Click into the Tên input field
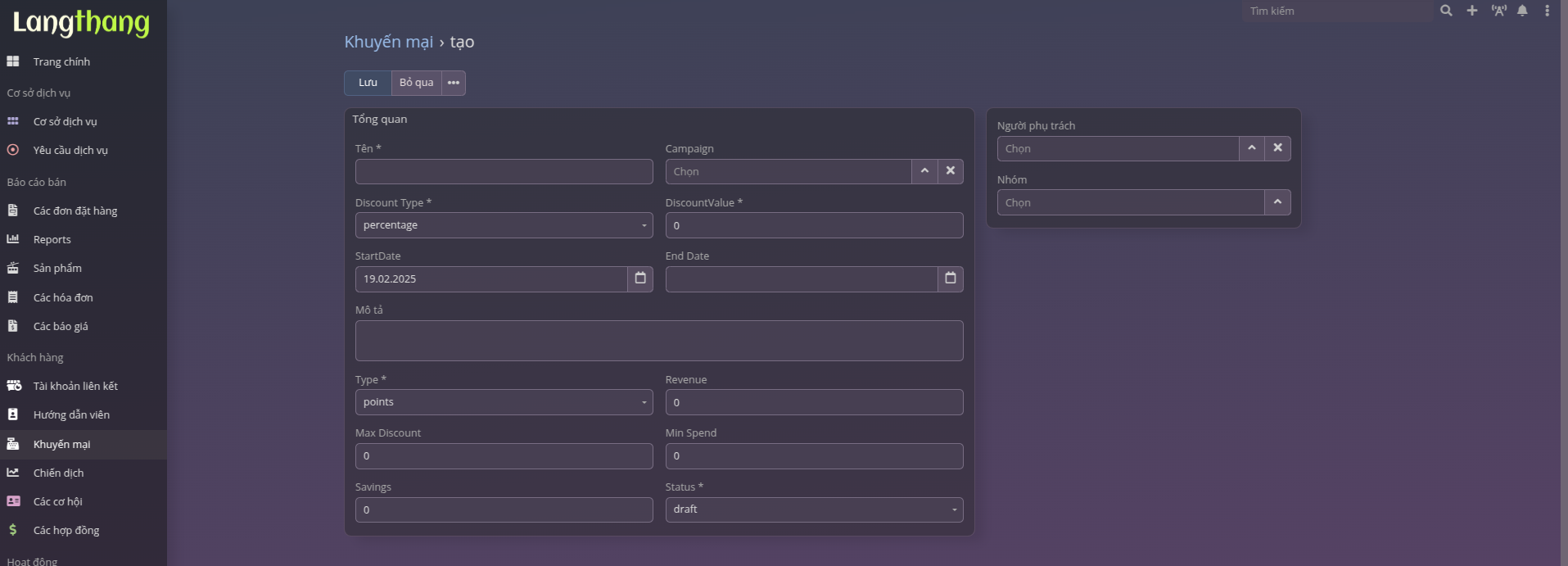Image resolution: width=1568 pixels, height=566 pixels. [x=504, y=171]
